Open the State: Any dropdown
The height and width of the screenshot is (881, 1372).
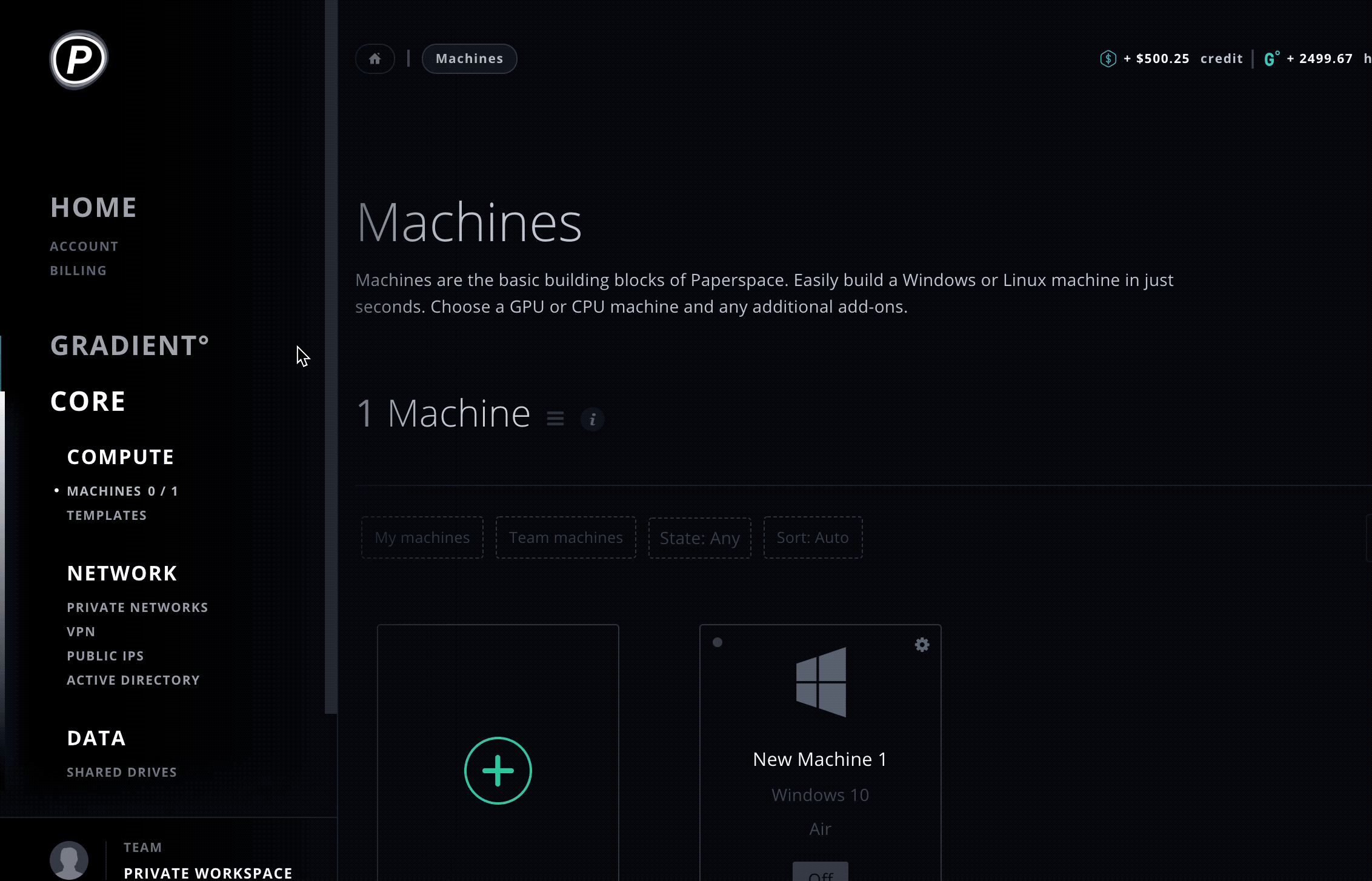(699, 538)
